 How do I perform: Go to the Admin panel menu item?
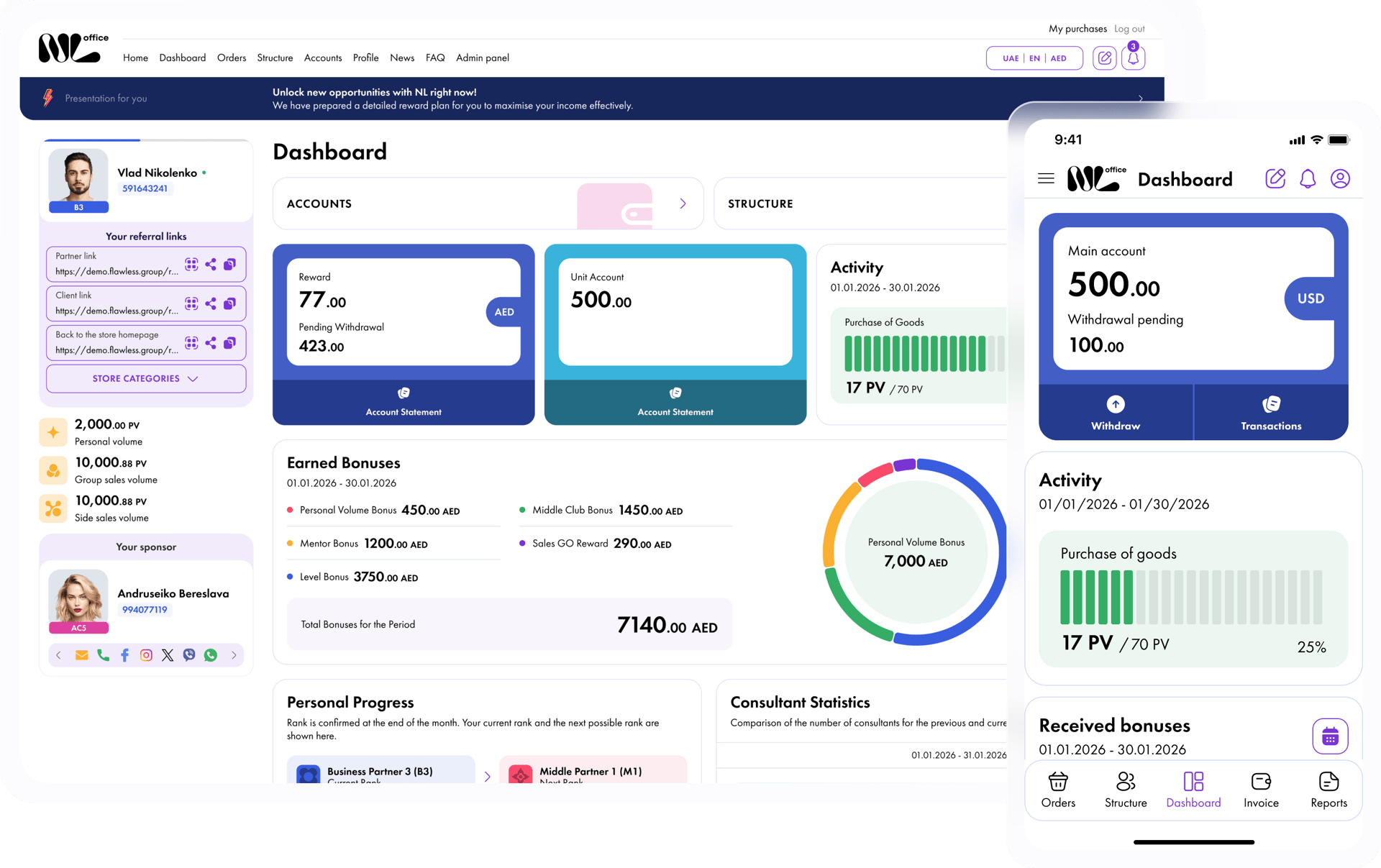482,58
